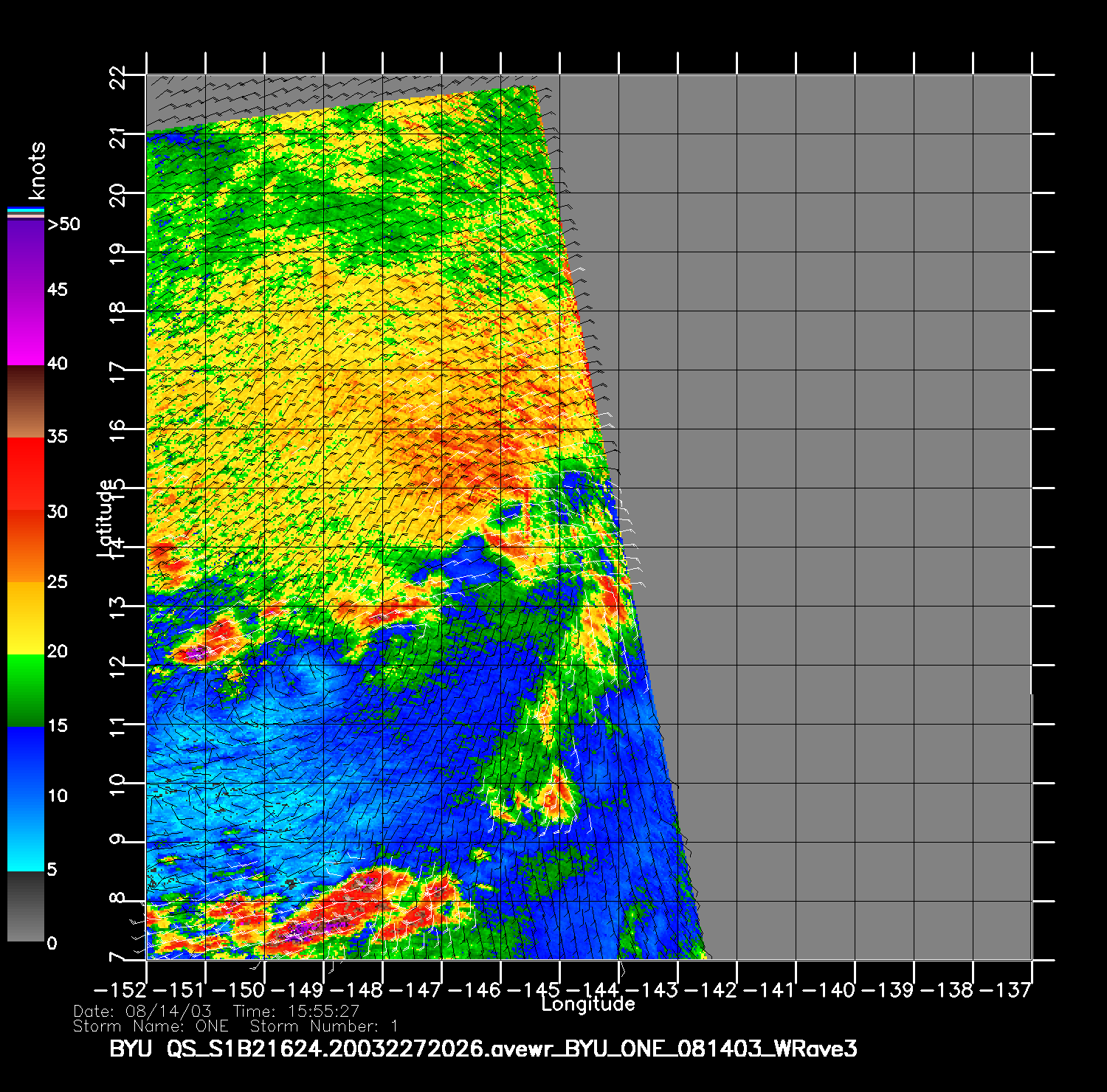This screenshot has width=1107, height=1092.
Task: Click the 'Time: 15:55:27' text
Action: (296, 1012)
